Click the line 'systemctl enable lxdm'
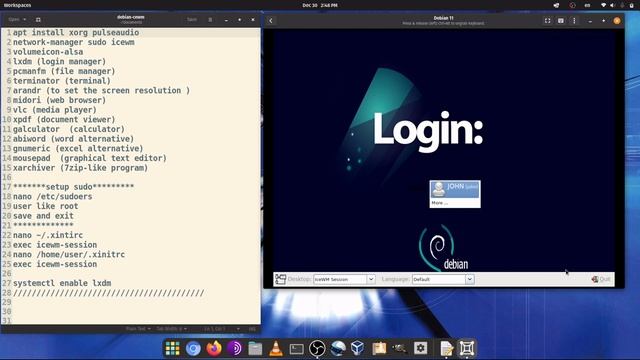 pyautogui.click(x=62, y=283)
